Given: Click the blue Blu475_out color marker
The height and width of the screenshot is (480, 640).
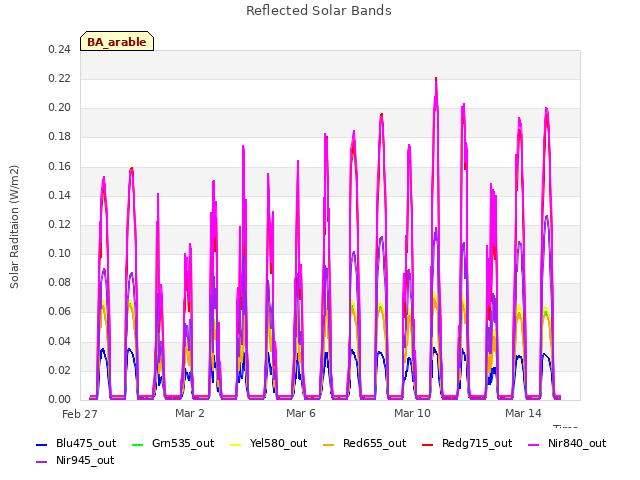Looking at the screenshot, I should click(x=42, y=444).
